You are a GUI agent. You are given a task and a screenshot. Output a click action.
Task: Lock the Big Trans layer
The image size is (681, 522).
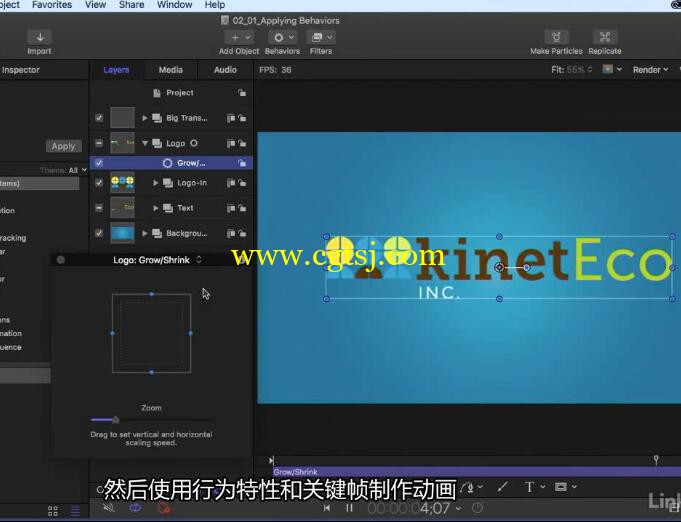tap(242, 118)
